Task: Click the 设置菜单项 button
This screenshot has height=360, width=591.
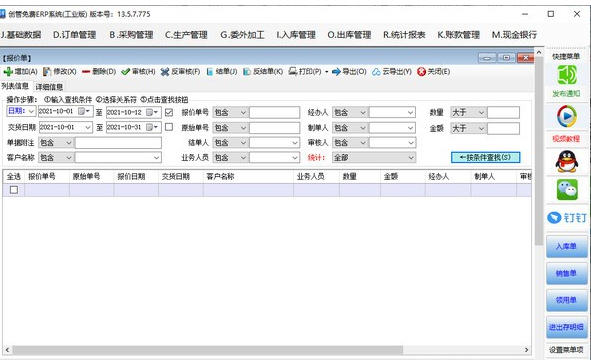Action: [566, 350]
